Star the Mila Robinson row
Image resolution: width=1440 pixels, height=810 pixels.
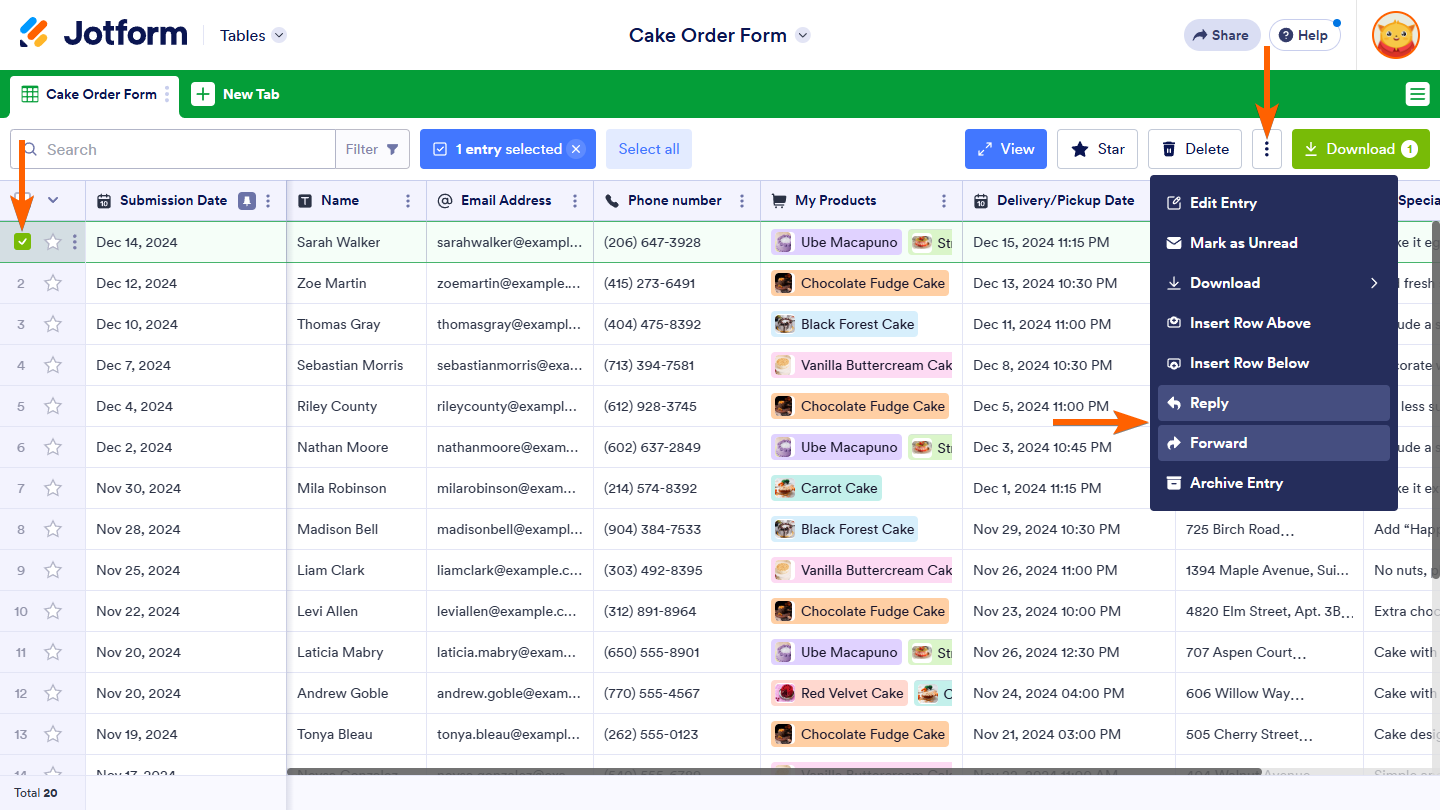pos(53,488)
